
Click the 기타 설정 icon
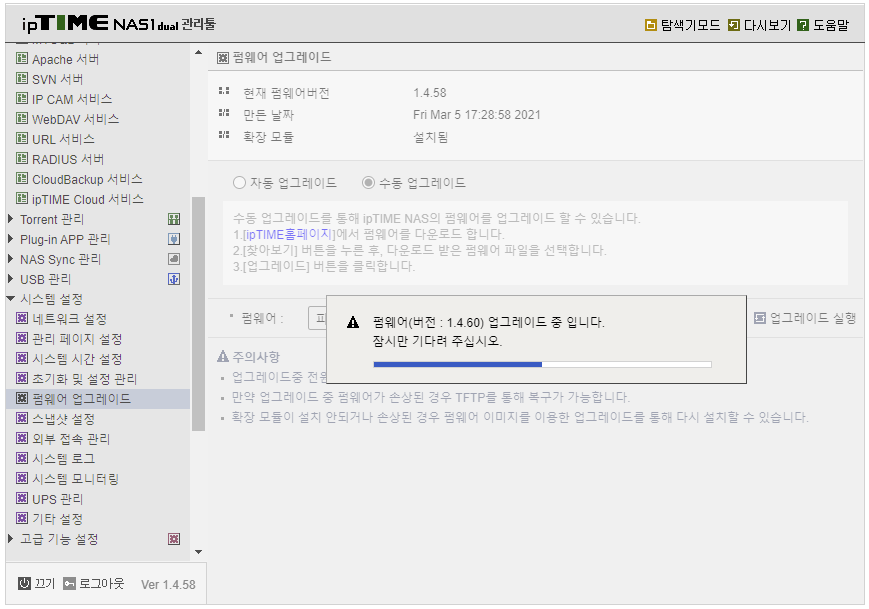click(22, 518)
